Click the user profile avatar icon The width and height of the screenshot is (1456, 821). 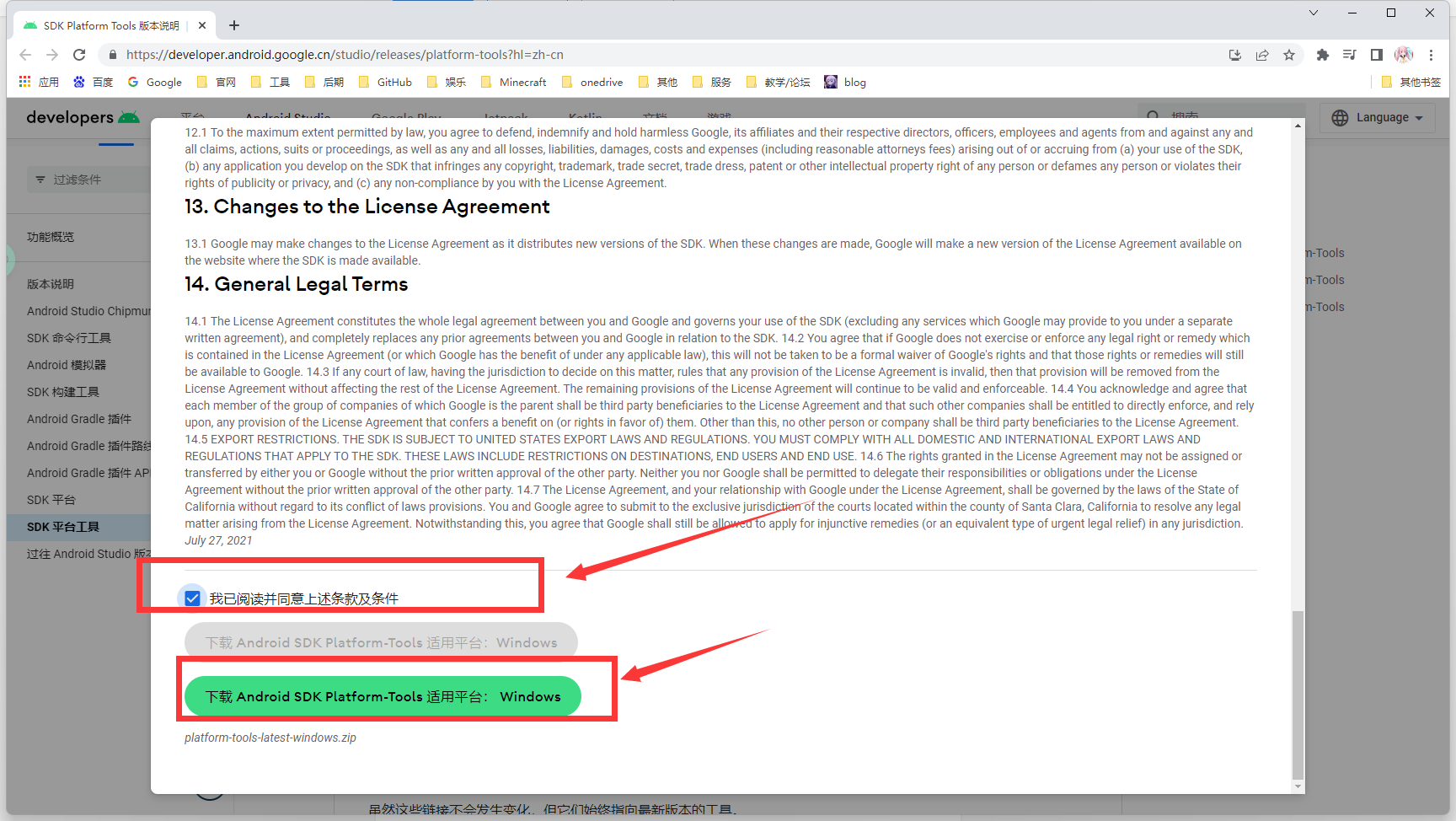click(1404, 55)
